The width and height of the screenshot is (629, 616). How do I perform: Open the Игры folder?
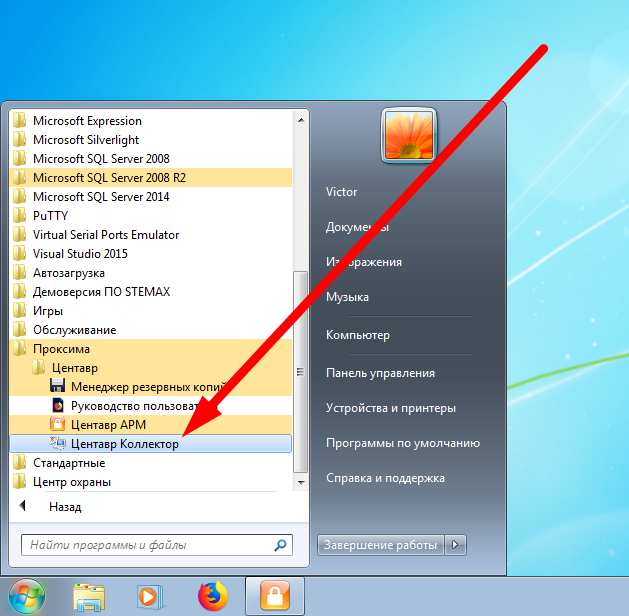[x=150, y=310]
